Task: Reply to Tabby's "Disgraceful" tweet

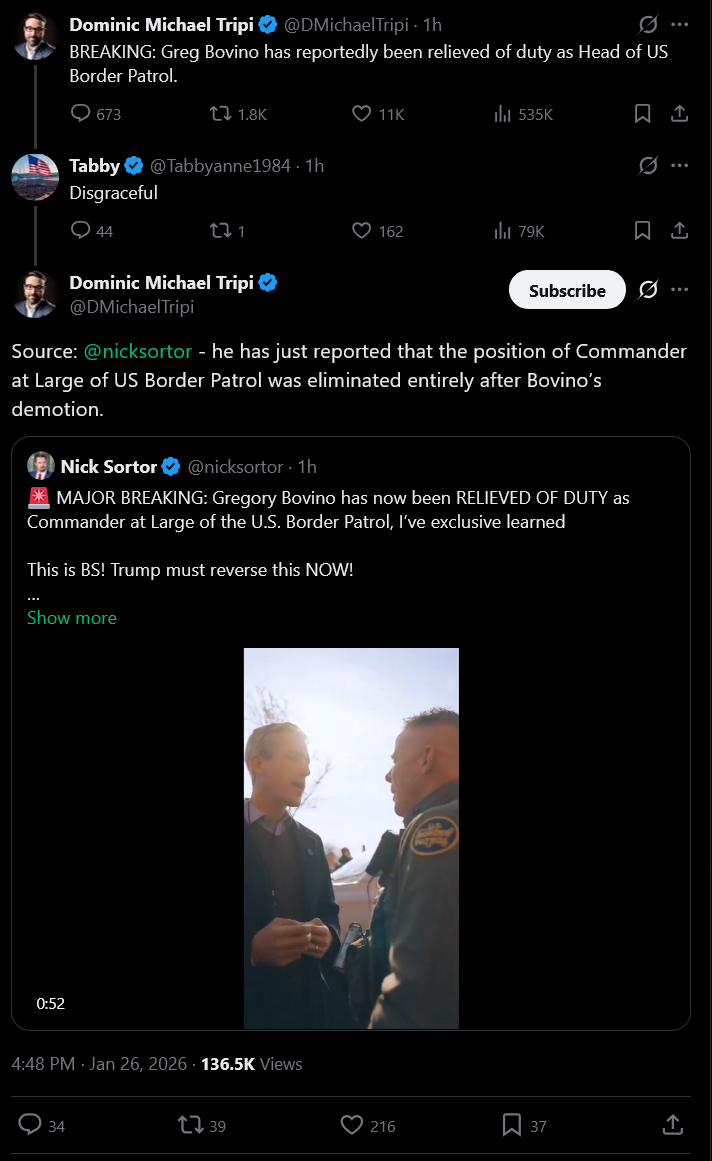Action: click(82, 231)
